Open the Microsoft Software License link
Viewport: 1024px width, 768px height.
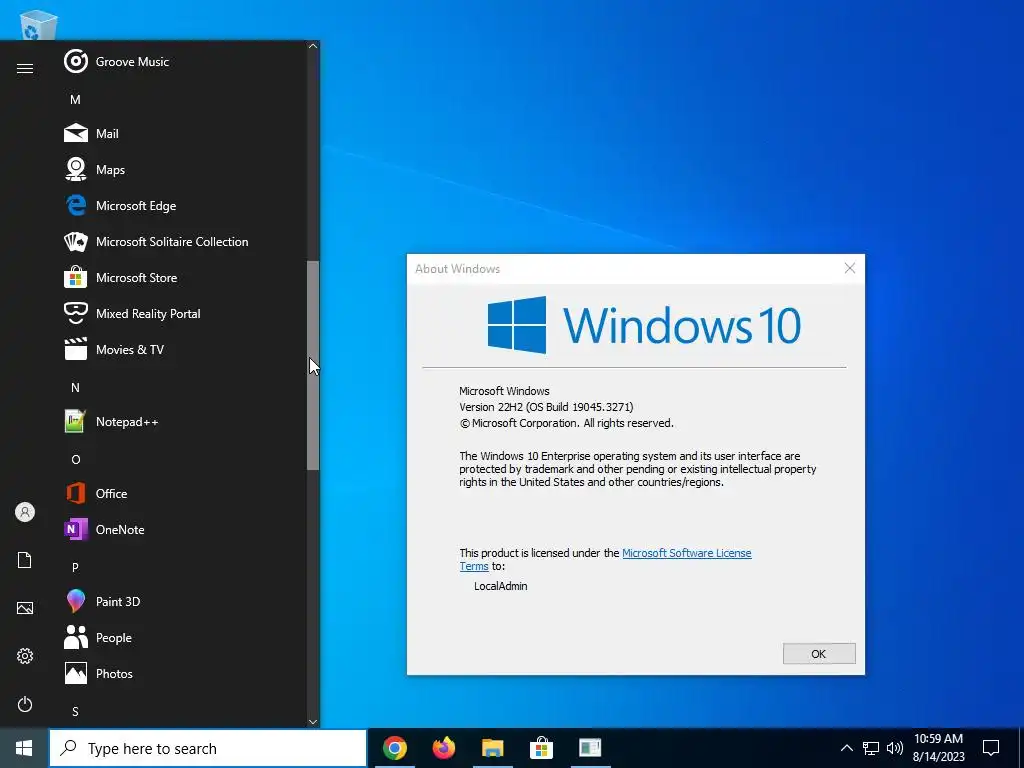686,553
